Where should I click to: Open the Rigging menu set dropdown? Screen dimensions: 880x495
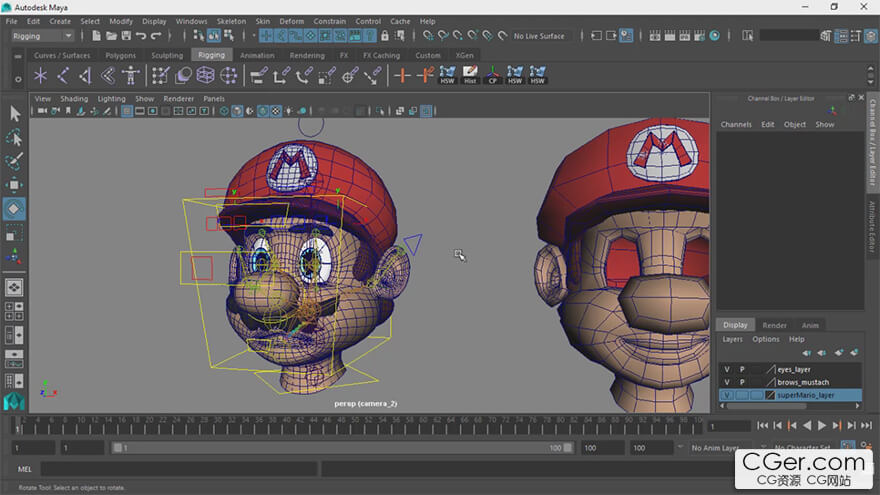click(x=42, y=36)
